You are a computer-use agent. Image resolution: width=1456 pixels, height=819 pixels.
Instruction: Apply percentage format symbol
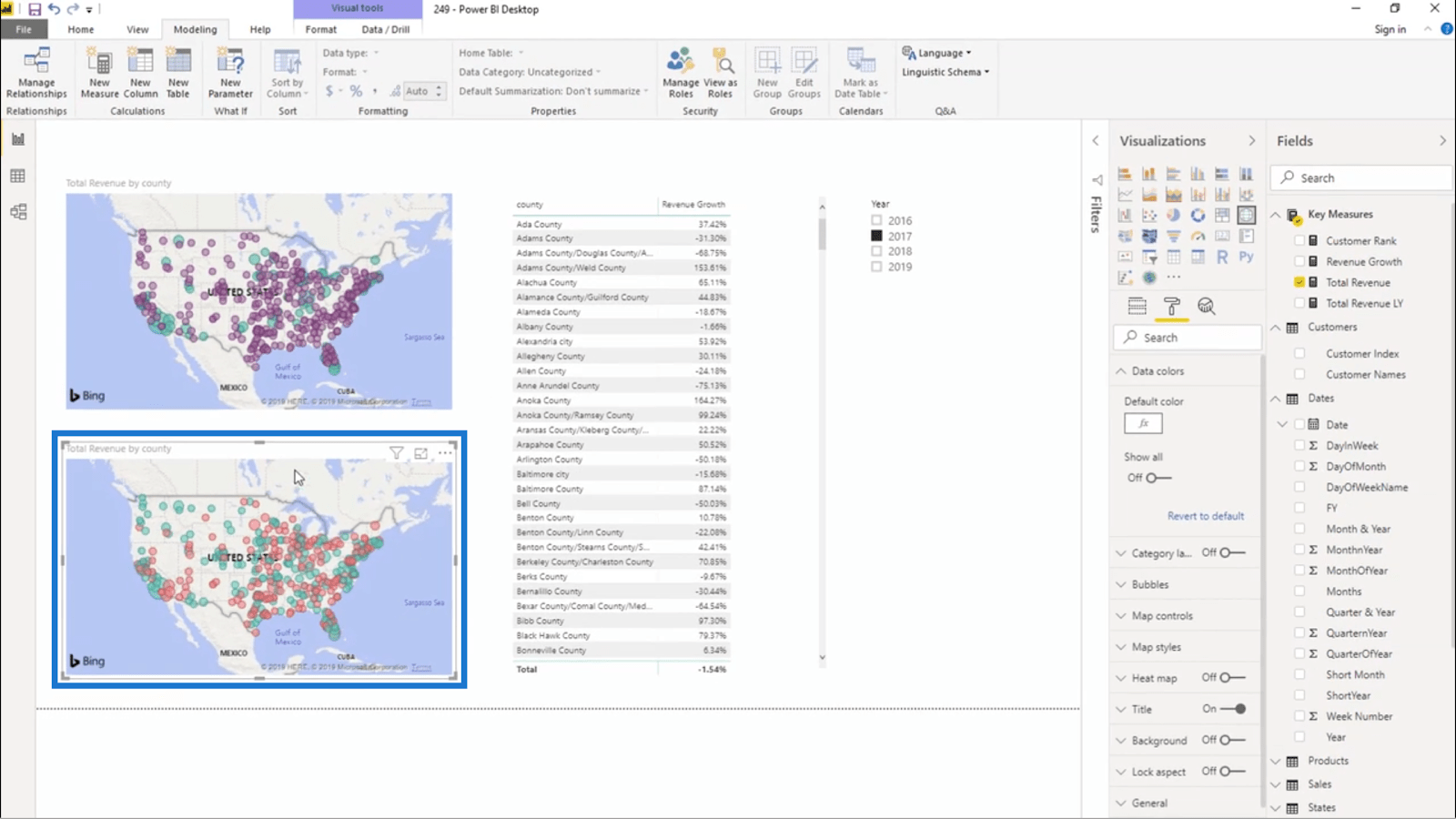coord(356,91)
